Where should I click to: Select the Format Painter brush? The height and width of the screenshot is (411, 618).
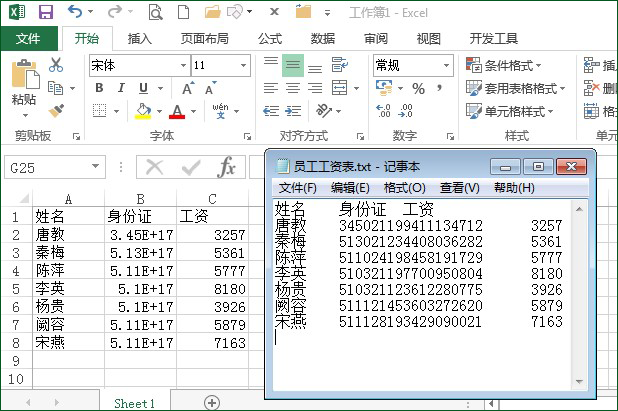coord(56,111)
